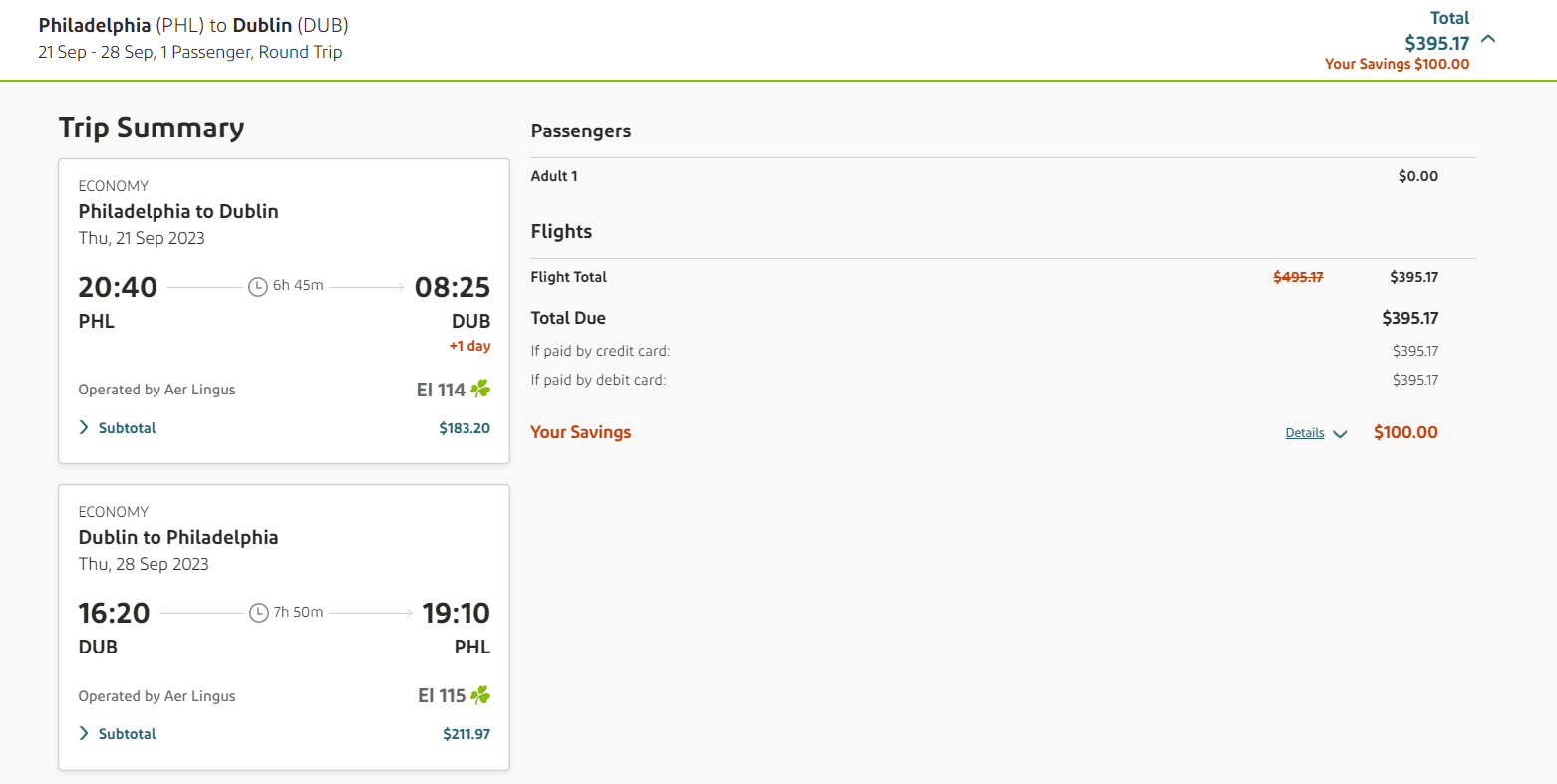Image resolution: width=1557 pixels, height=784 pixels.
Task: Click the crossed-out $495.17 original price
Action: [x=1298, y=276]
